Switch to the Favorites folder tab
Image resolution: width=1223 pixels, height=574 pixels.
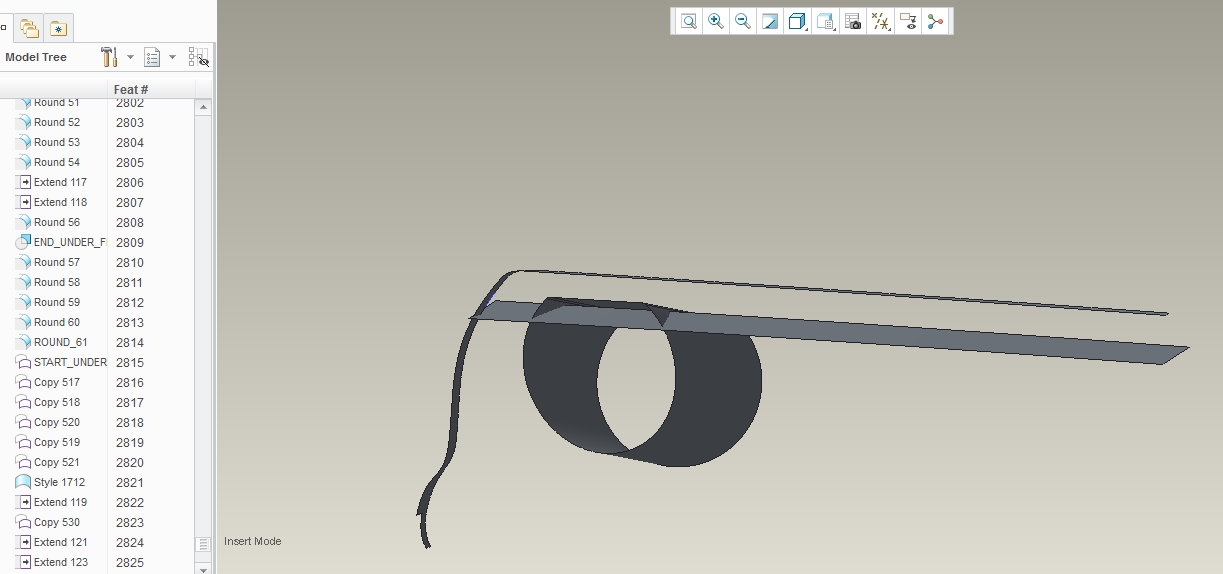[x=59, y=28]
